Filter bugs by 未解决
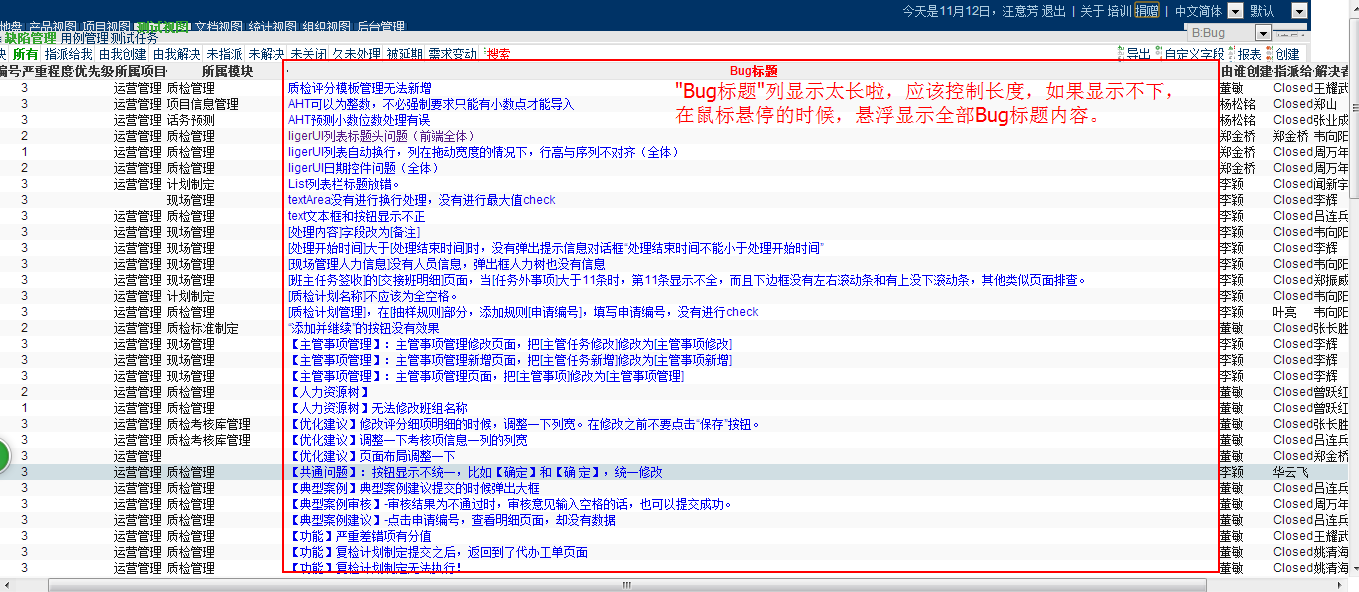 [x=266, y=54]
